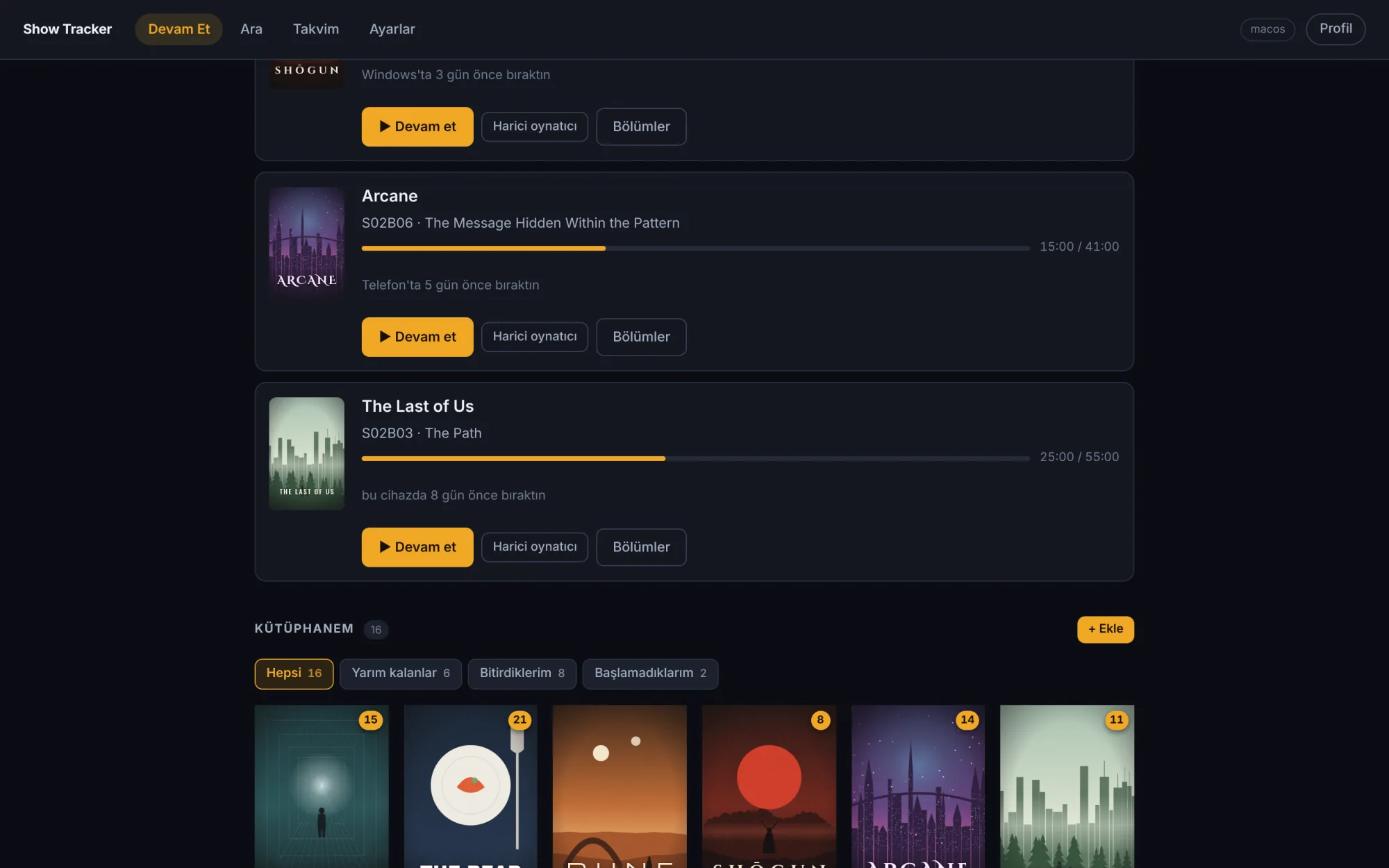Viewport: 1389px width, 868px height.
Task: Switch to the Takvim tab
Action: [316, 29]
